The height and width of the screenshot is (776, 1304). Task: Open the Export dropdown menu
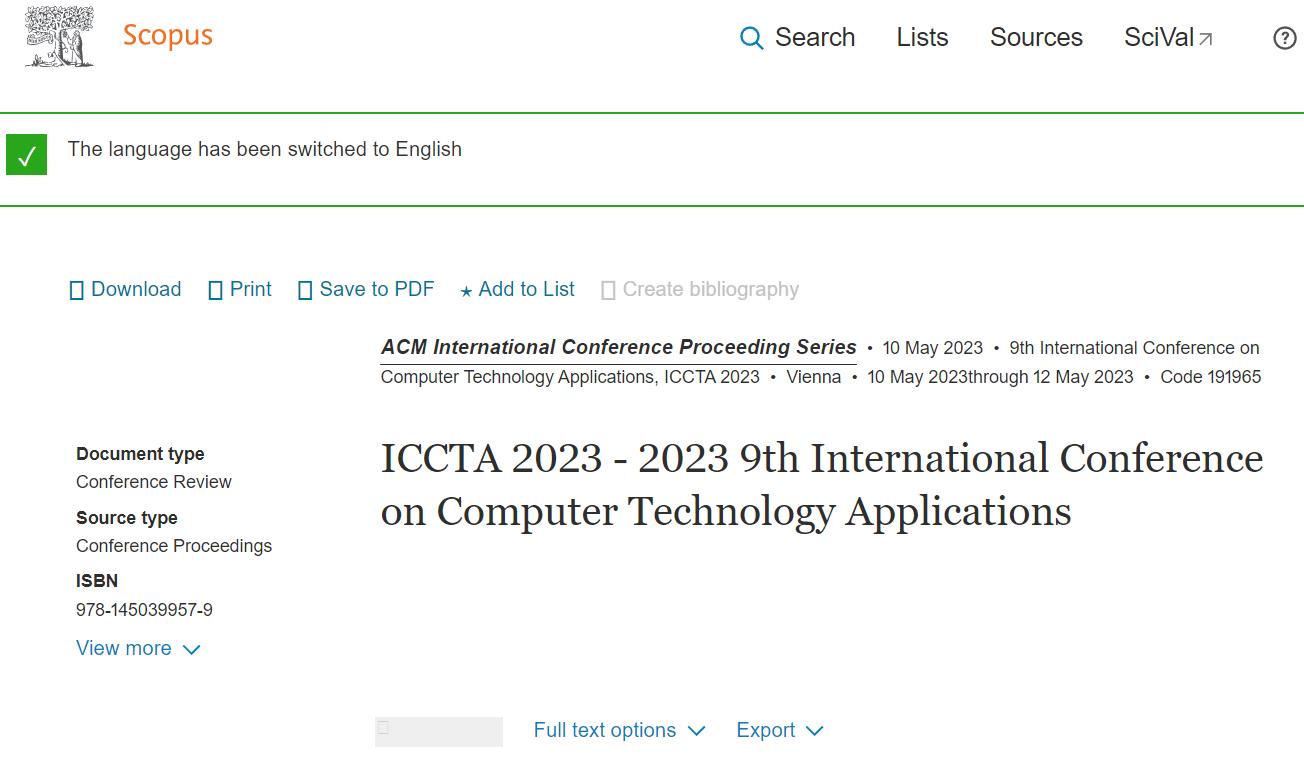coord(780,731)
